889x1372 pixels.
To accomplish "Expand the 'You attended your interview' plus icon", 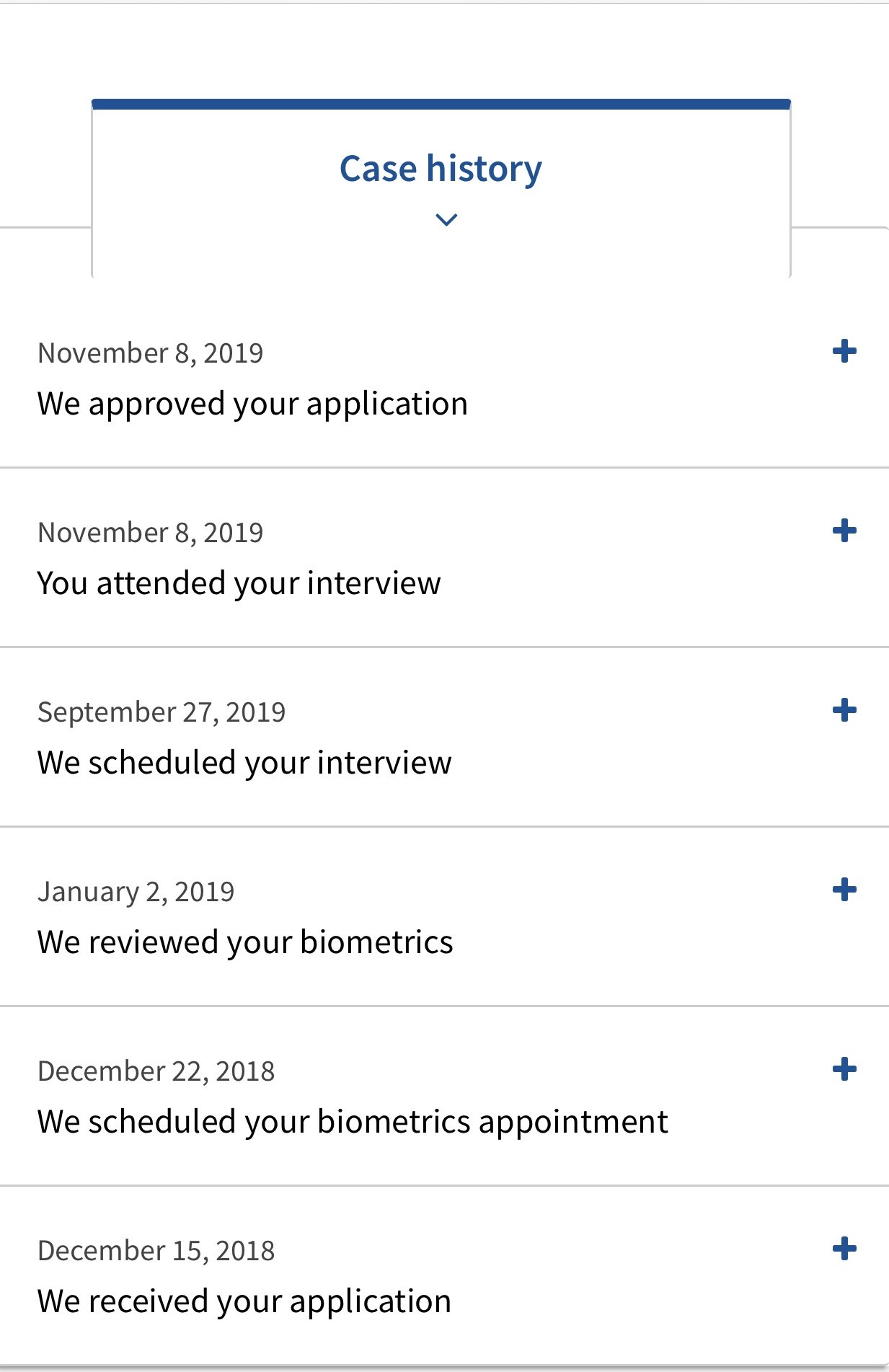I will [844, 531].
